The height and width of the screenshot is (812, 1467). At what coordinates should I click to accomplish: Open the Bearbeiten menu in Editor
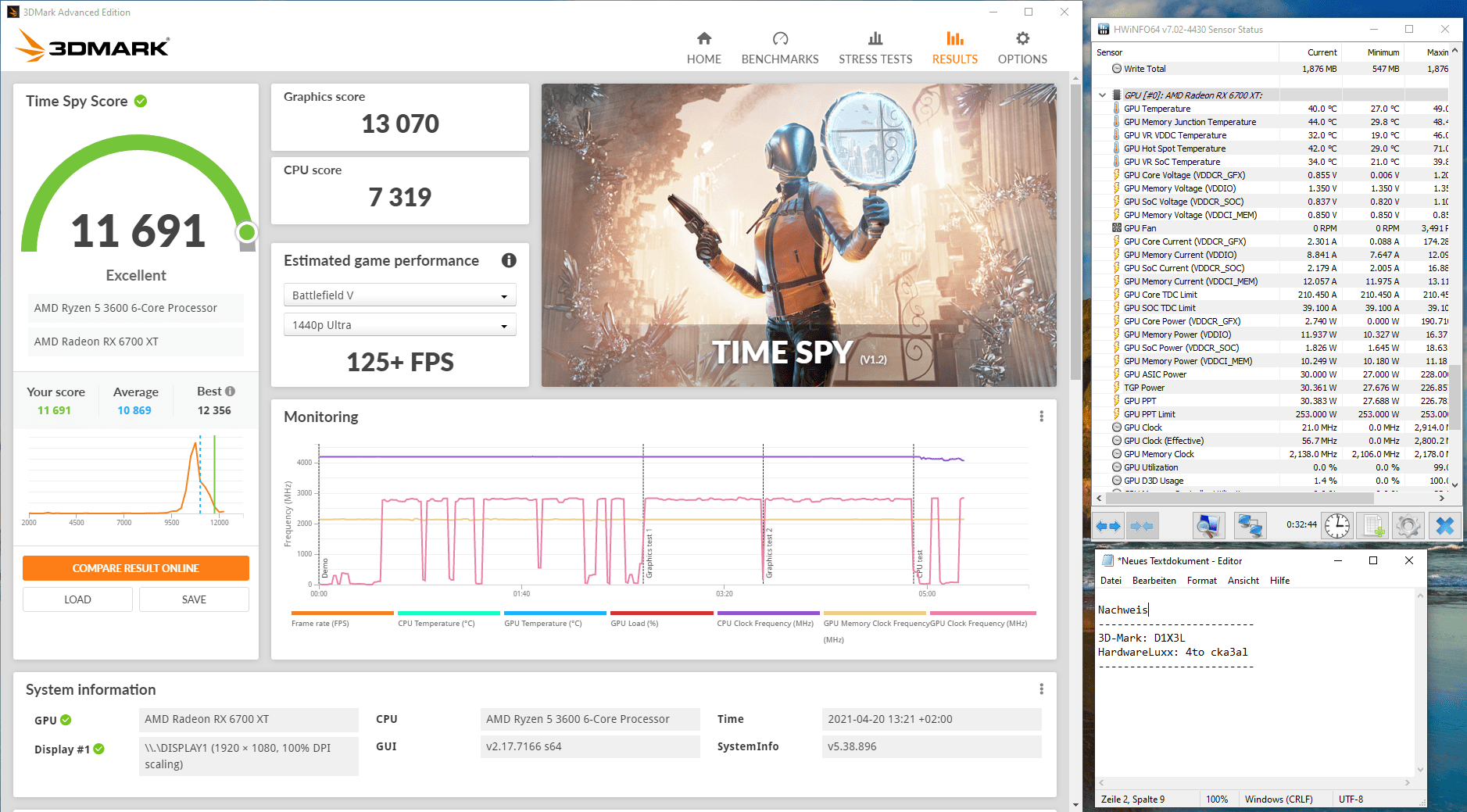click(1154, 581)
